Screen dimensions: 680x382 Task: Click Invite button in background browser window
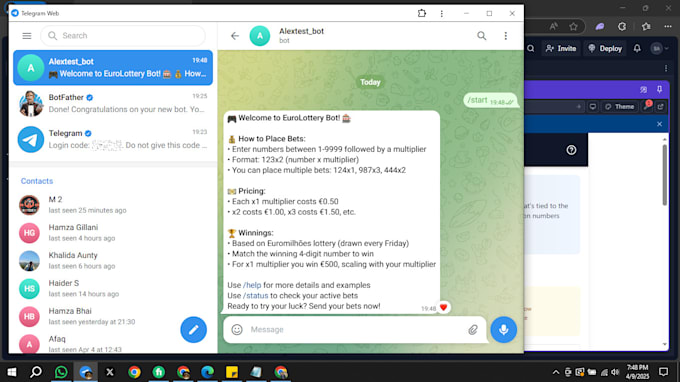pos(561,49)
